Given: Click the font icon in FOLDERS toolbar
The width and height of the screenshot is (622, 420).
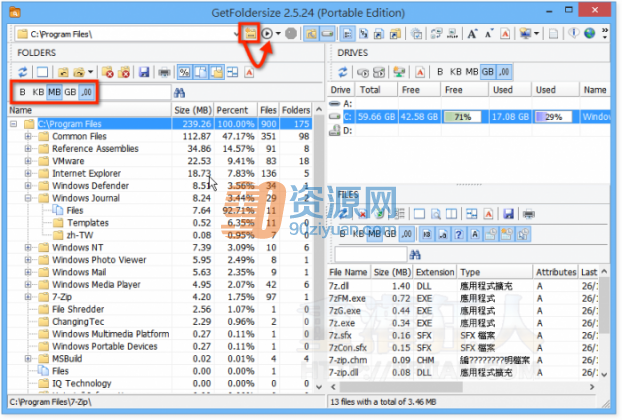Looking at the screenshot, I should (x=249, y=72).
